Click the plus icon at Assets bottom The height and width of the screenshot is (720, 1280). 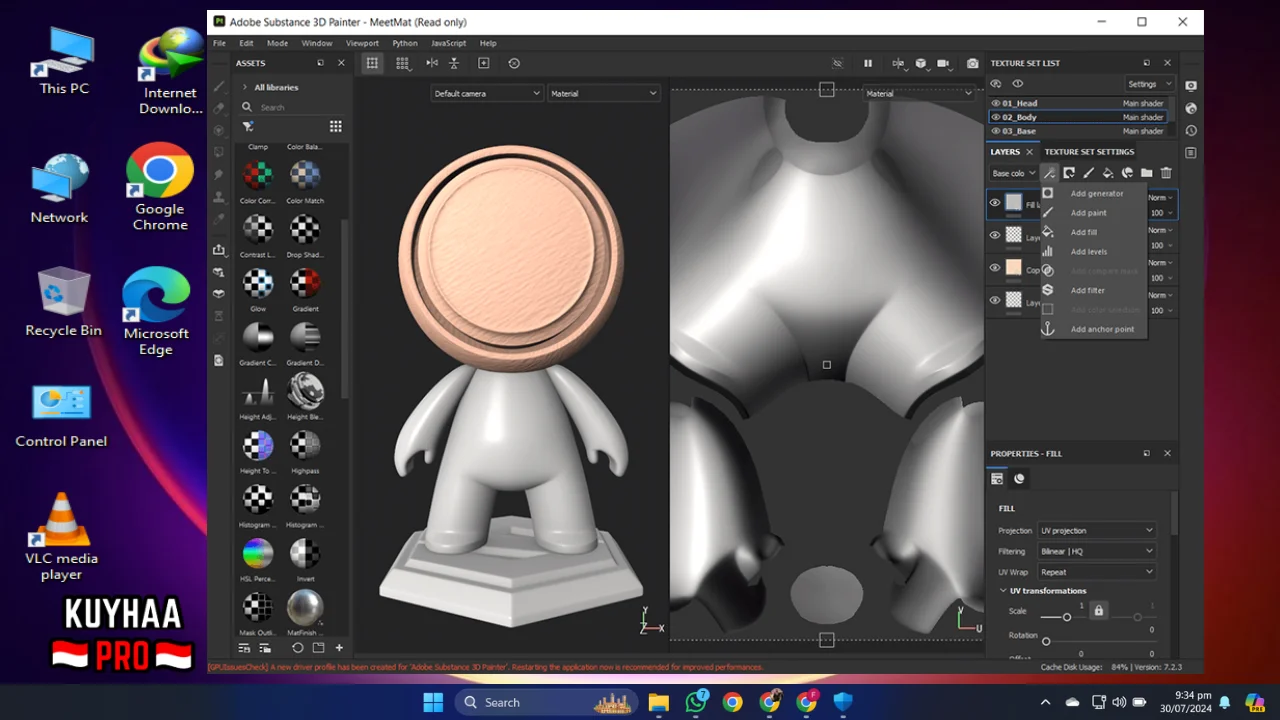[339, 648]
